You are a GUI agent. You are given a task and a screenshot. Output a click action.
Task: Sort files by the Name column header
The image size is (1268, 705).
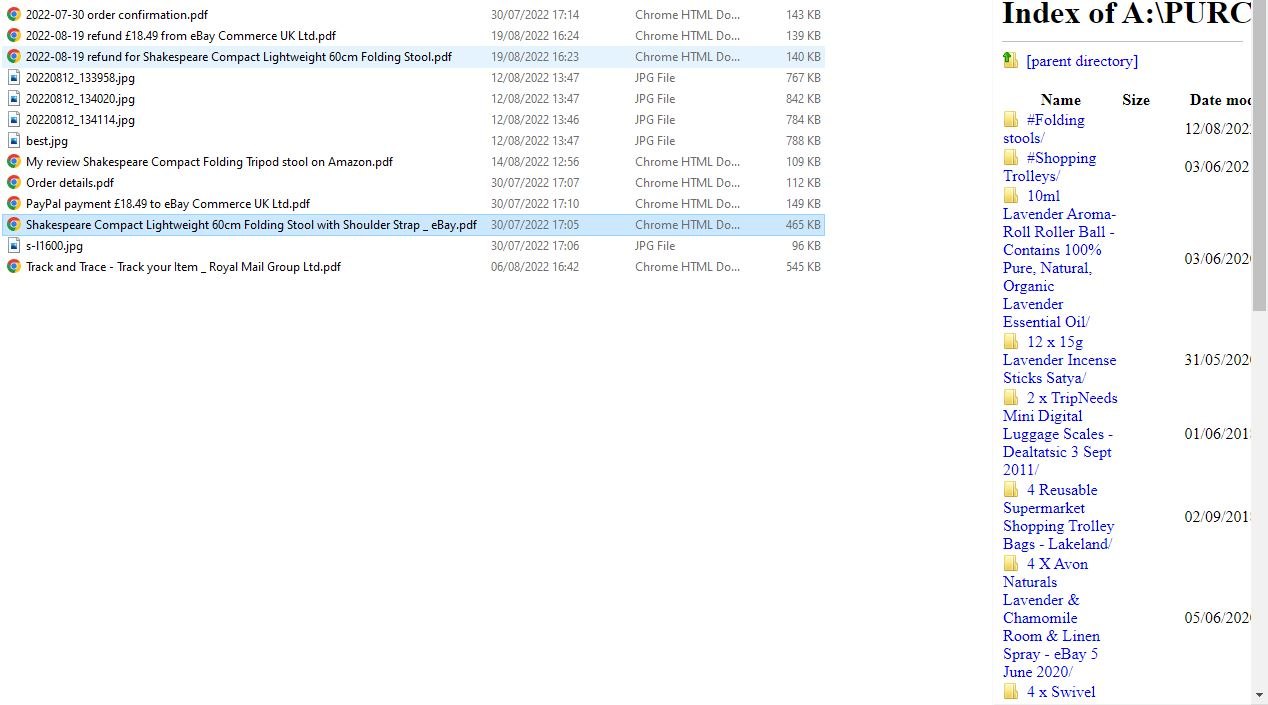(1060, 100)
